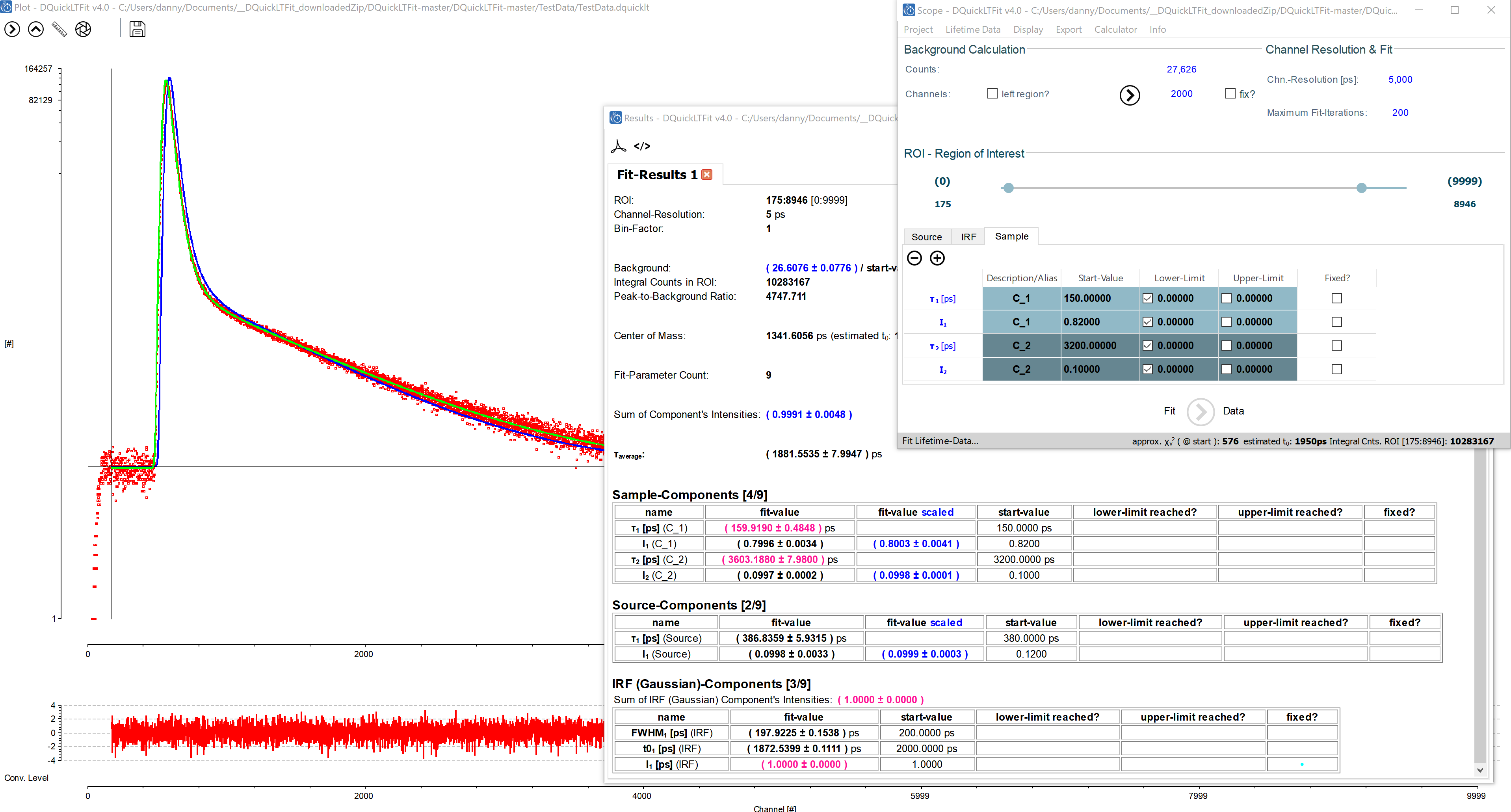Click the up-arrow circle icon in Plot toolbar

click(36, 29)
